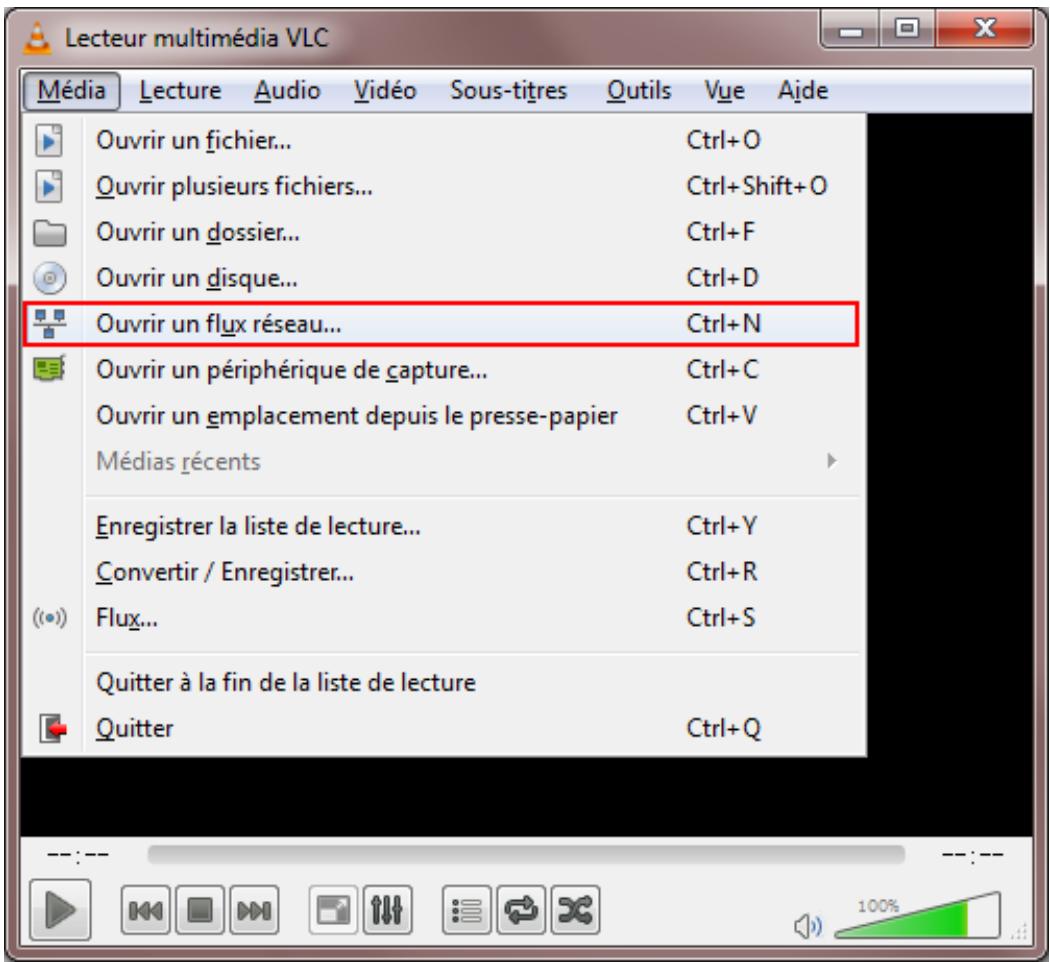Expand the Médias récents submenu arrow

(832, 461)
